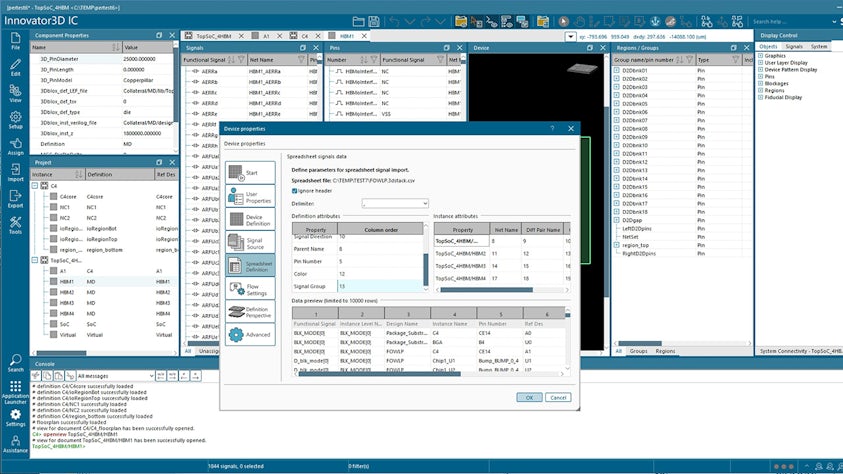Collapse the C4 node in Project tree
Viewport: 843px width, 474px height.
point(34,185)
